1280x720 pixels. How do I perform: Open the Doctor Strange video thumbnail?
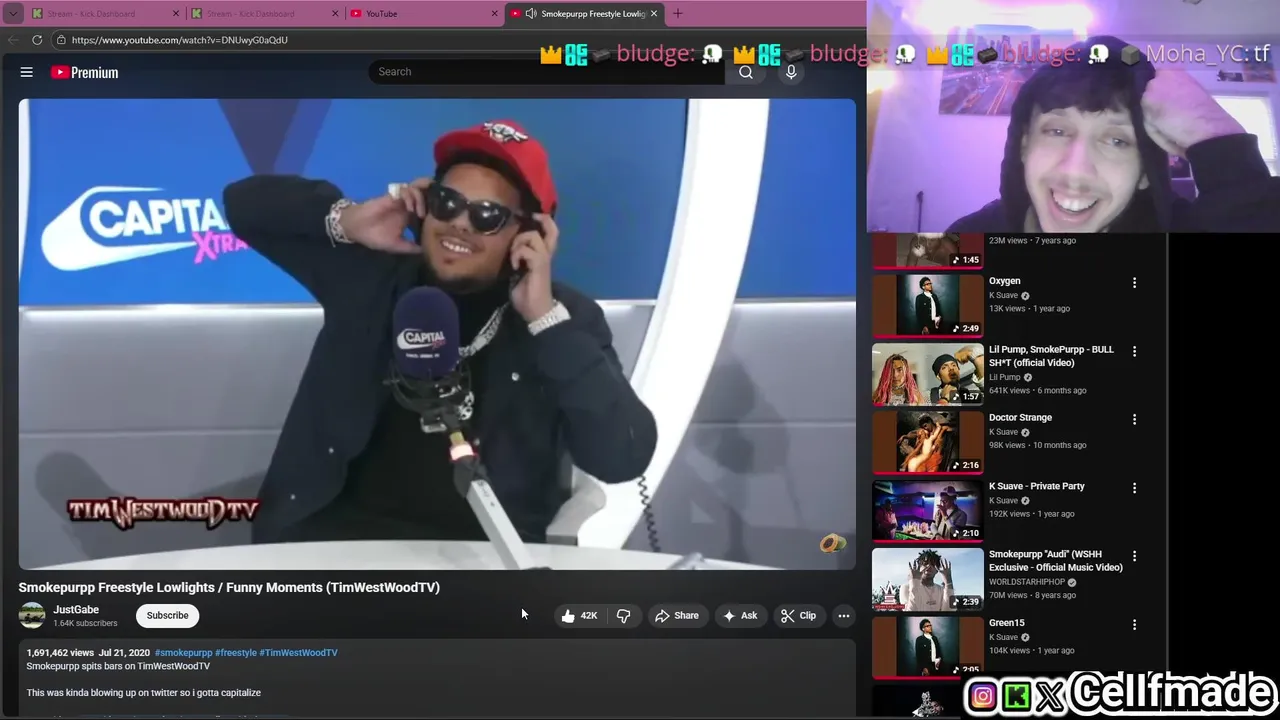tap(928, 442)
